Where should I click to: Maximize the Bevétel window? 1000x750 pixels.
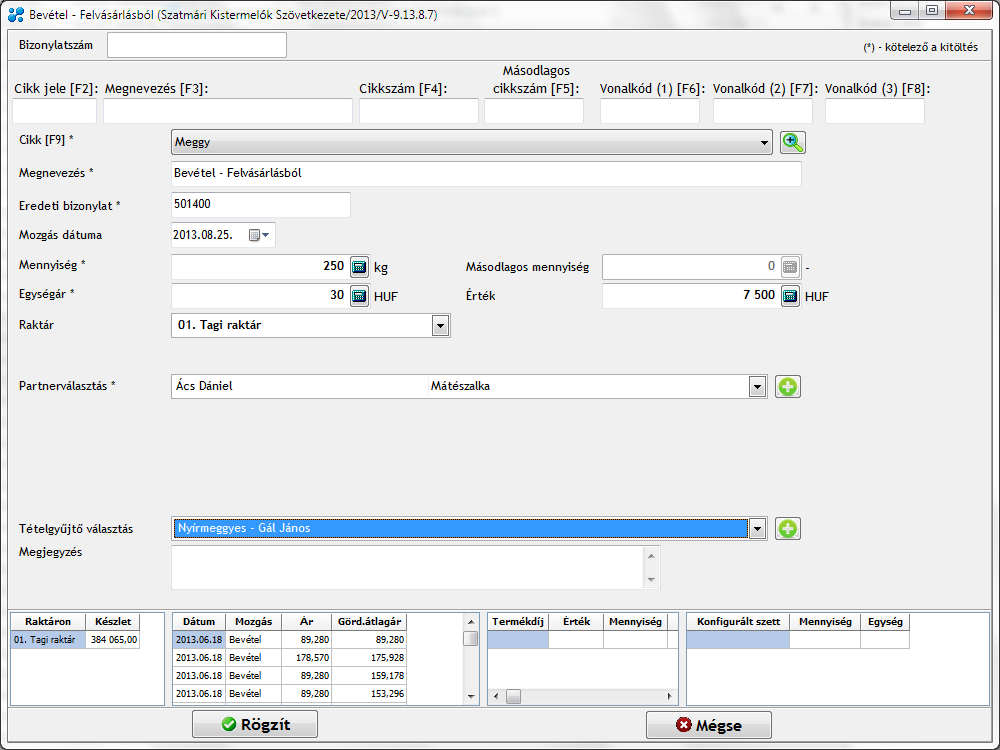click(x=932, y=10)
